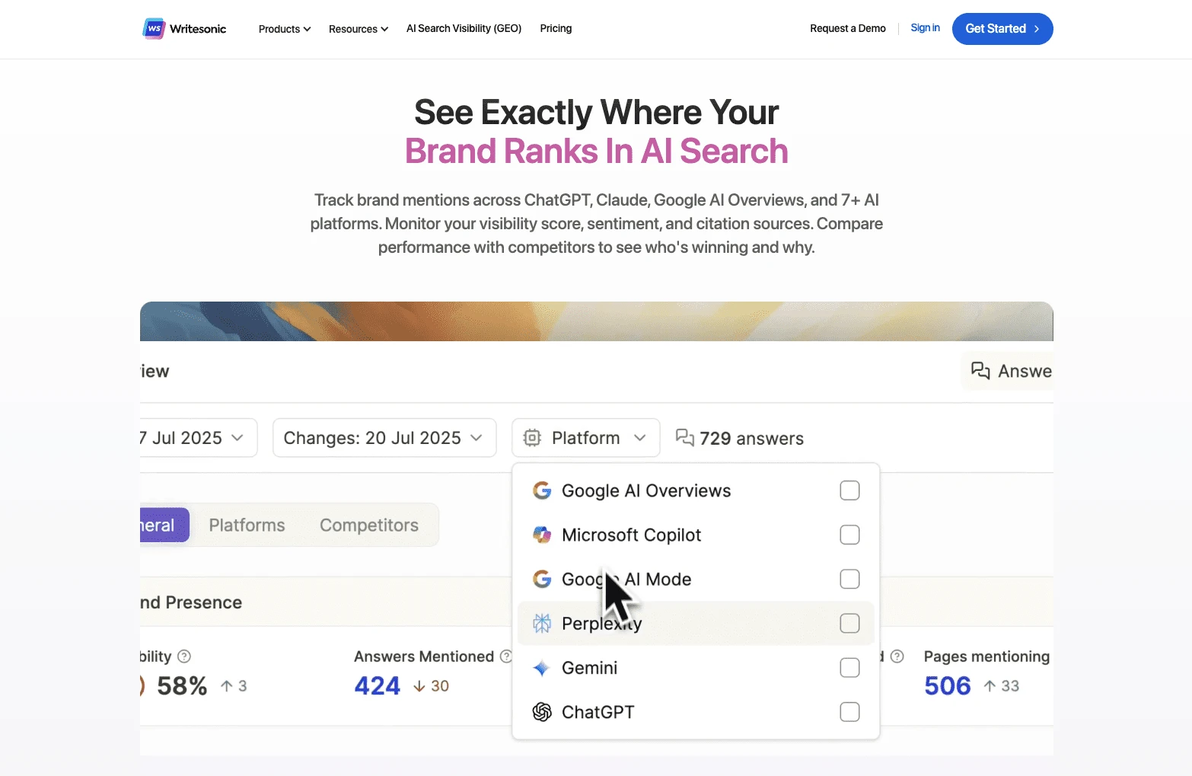Screen dimensions: 1192x776
Task: Collapse the Platform dropdown
Action: pos(585,438)
